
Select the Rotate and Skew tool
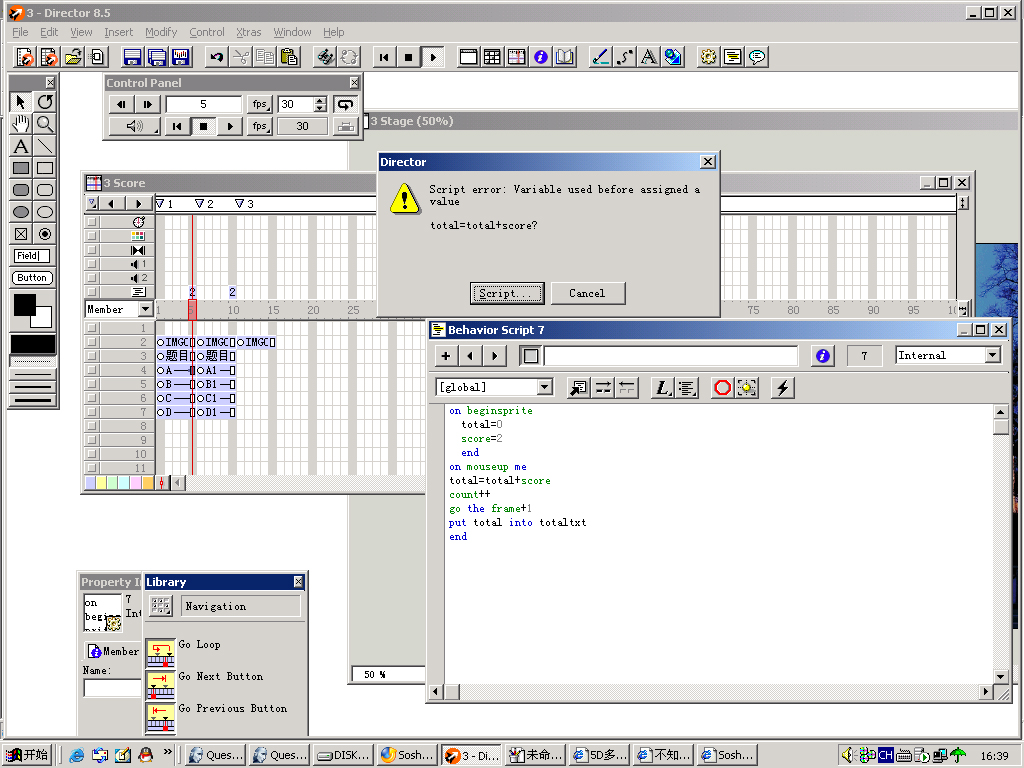pos(45,102)
